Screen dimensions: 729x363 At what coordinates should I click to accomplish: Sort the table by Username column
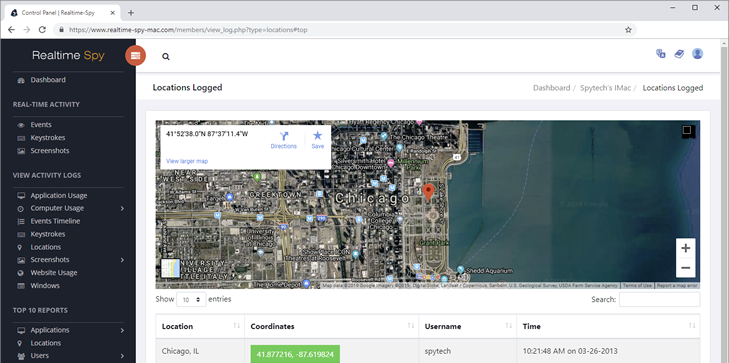pos(467,326)
